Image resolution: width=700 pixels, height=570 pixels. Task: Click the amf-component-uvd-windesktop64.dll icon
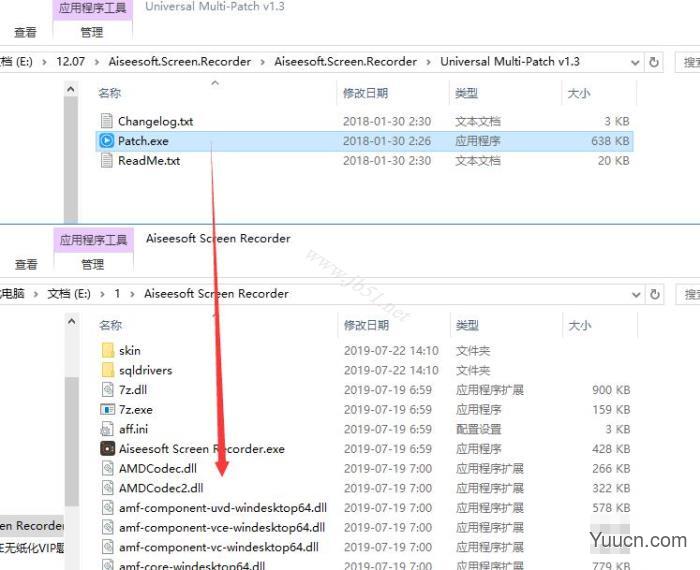(x=108, y=508)
